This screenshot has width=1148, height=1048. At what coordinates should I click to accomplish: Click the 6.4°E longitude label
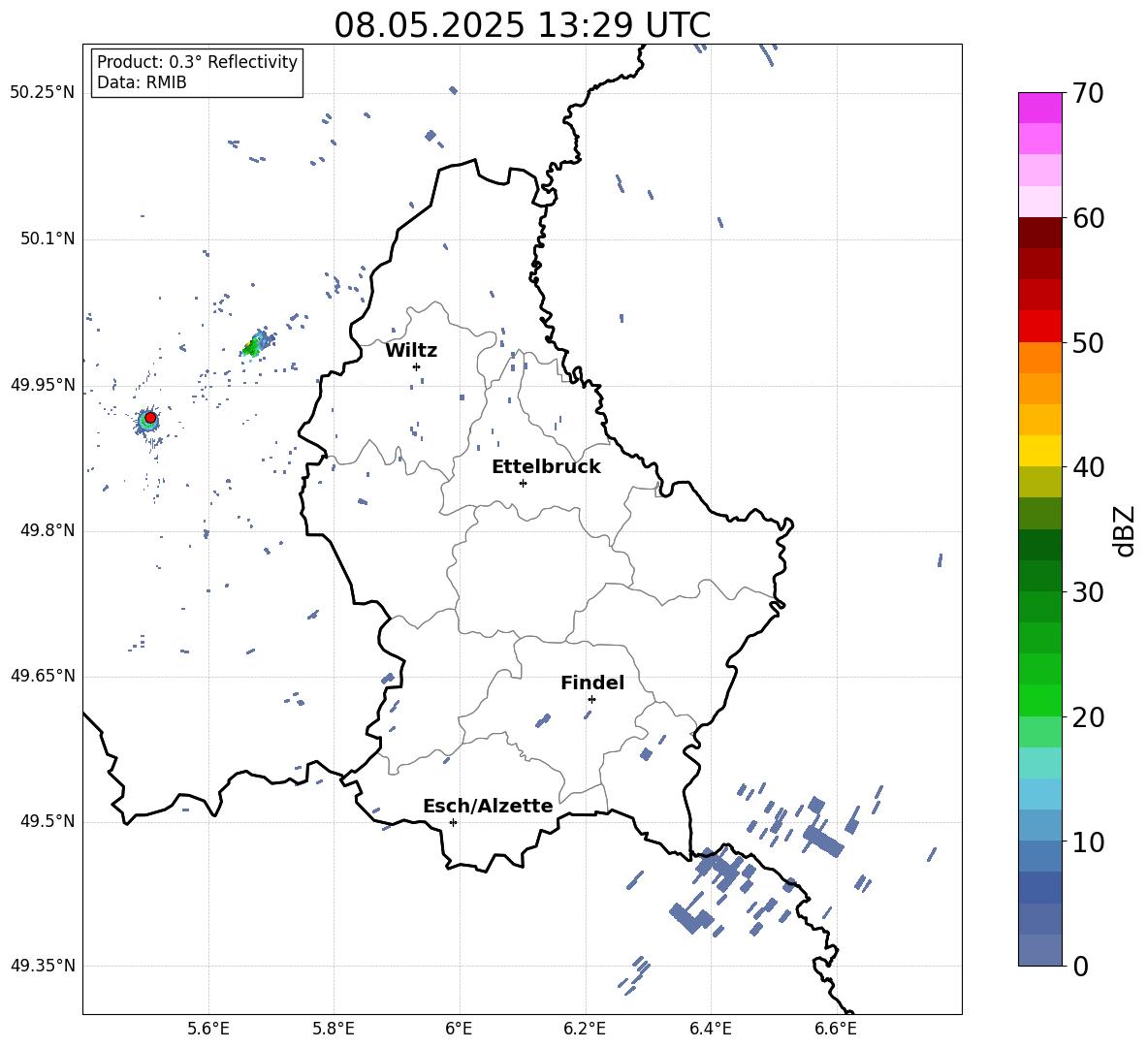coord(710,1029)
